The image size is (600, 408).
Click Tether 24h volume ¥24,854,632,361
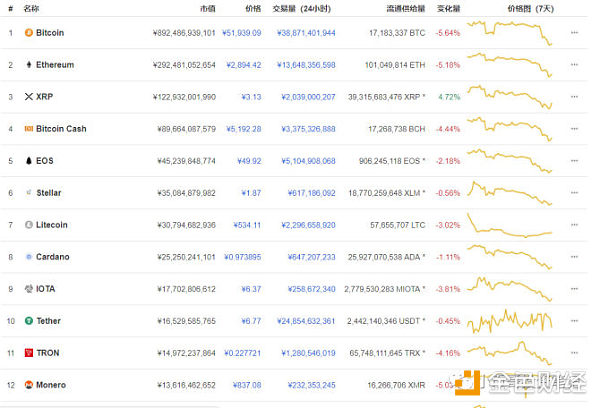(306, 321)
